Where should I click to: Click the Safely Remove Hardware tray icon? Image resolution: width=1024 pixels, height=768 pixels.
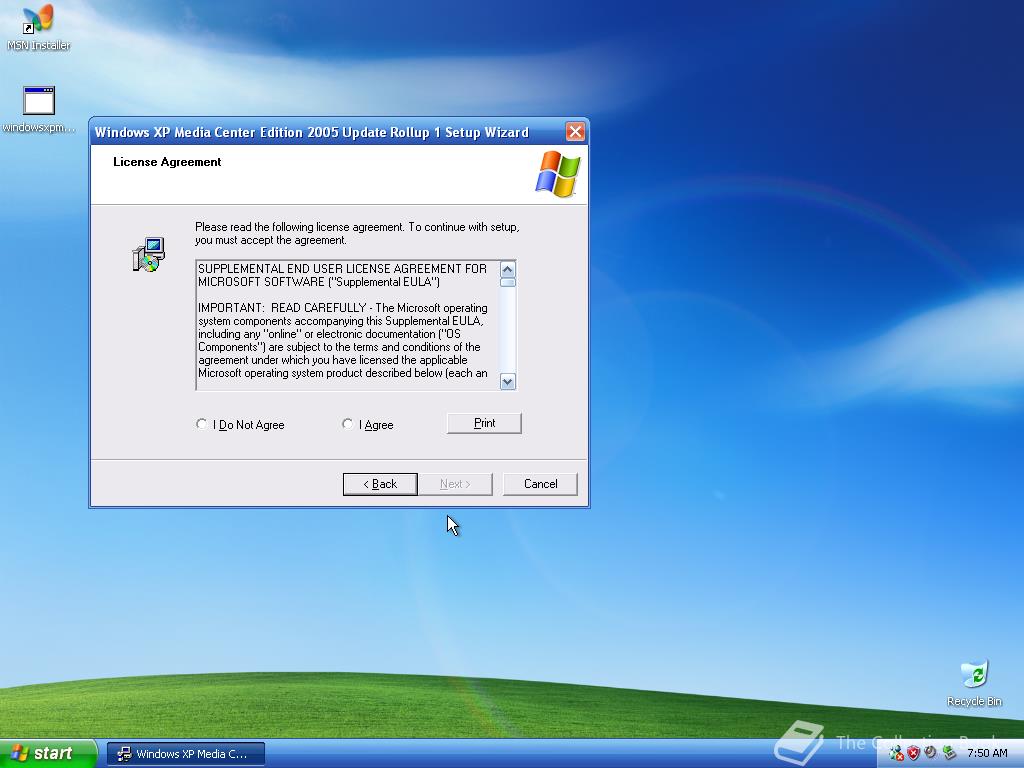click(x=950, y=753)
